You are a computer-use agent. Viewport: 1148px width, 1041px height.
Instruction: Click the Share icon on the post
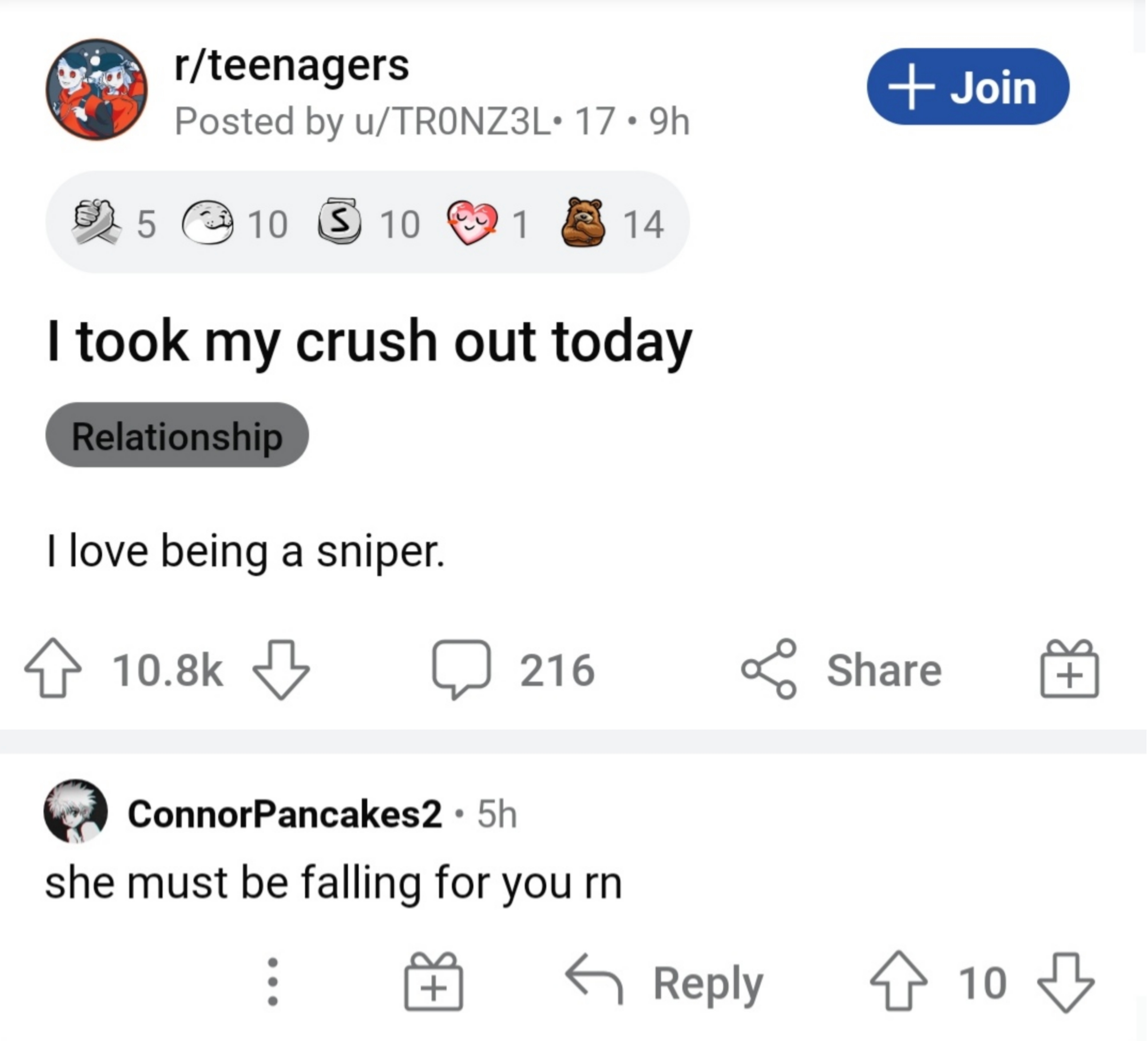click(x=769, y=669)
